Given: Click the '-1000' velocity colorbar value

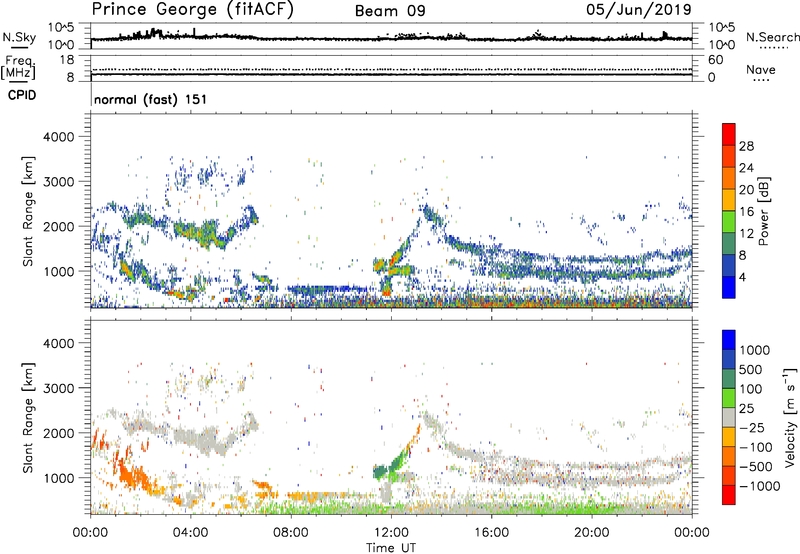Looking at the screenshot, I should (x=759, y=486).
